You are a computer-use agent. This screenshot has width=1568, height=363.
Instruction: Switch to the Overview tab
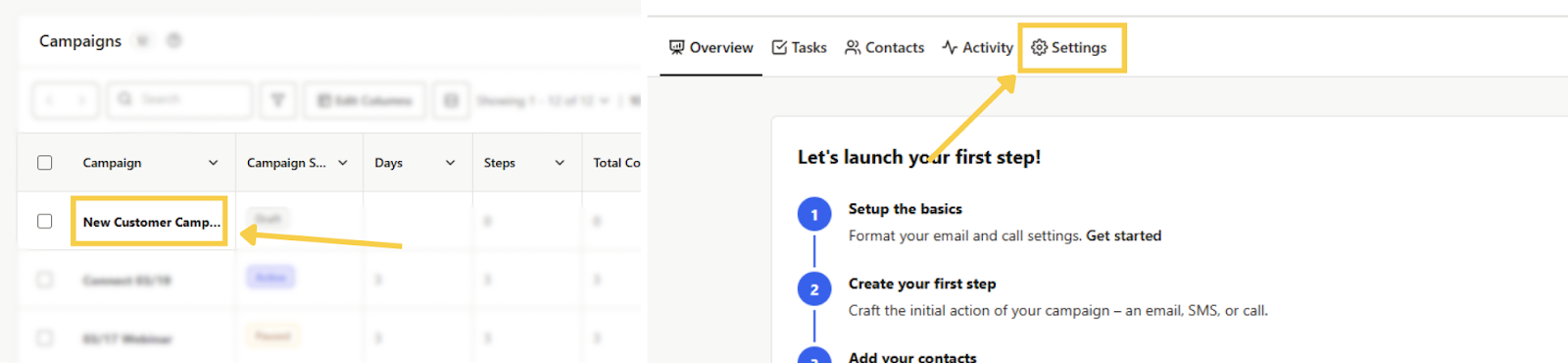711,47
